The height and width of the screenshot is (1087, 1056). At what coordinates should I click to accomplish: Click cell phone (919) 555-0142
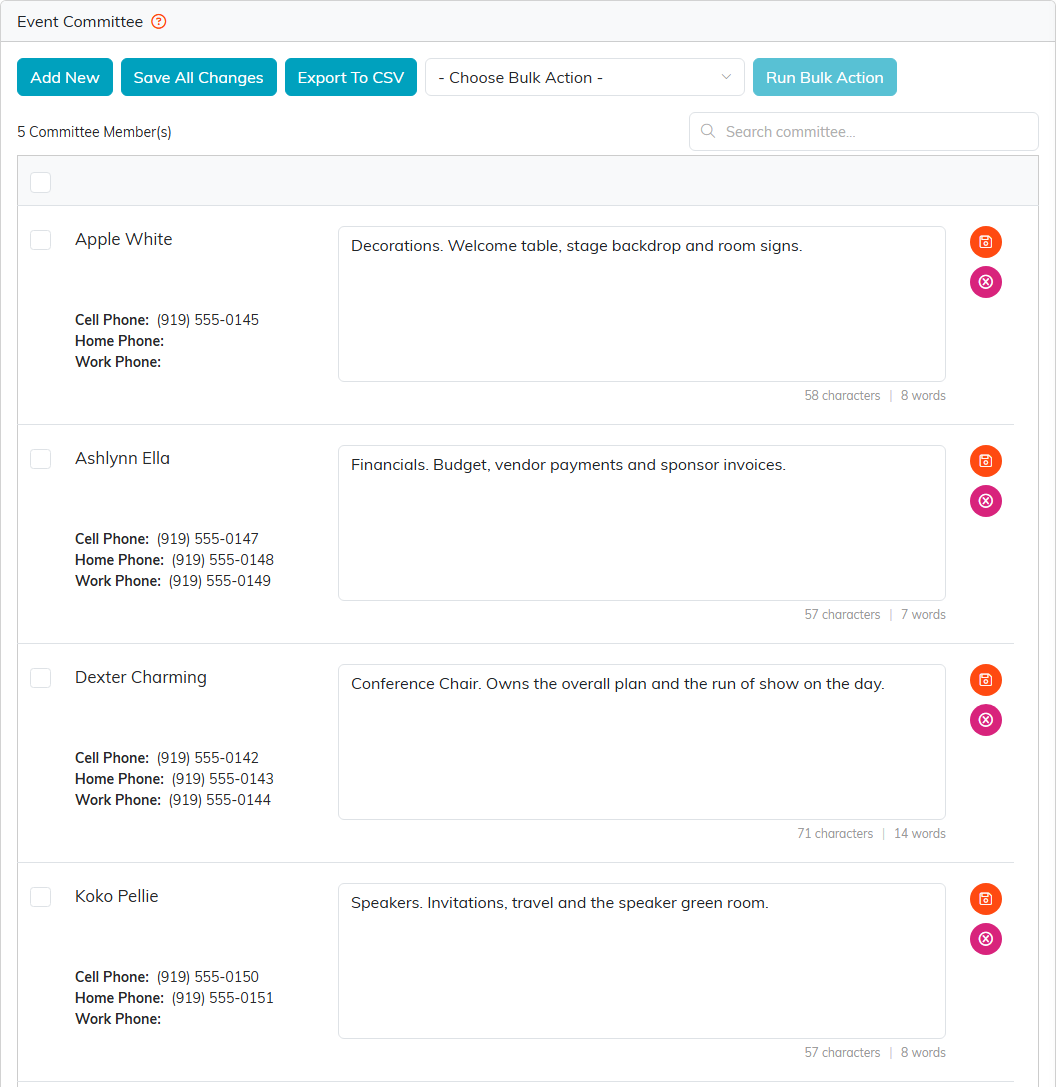[x=207, y=758]
